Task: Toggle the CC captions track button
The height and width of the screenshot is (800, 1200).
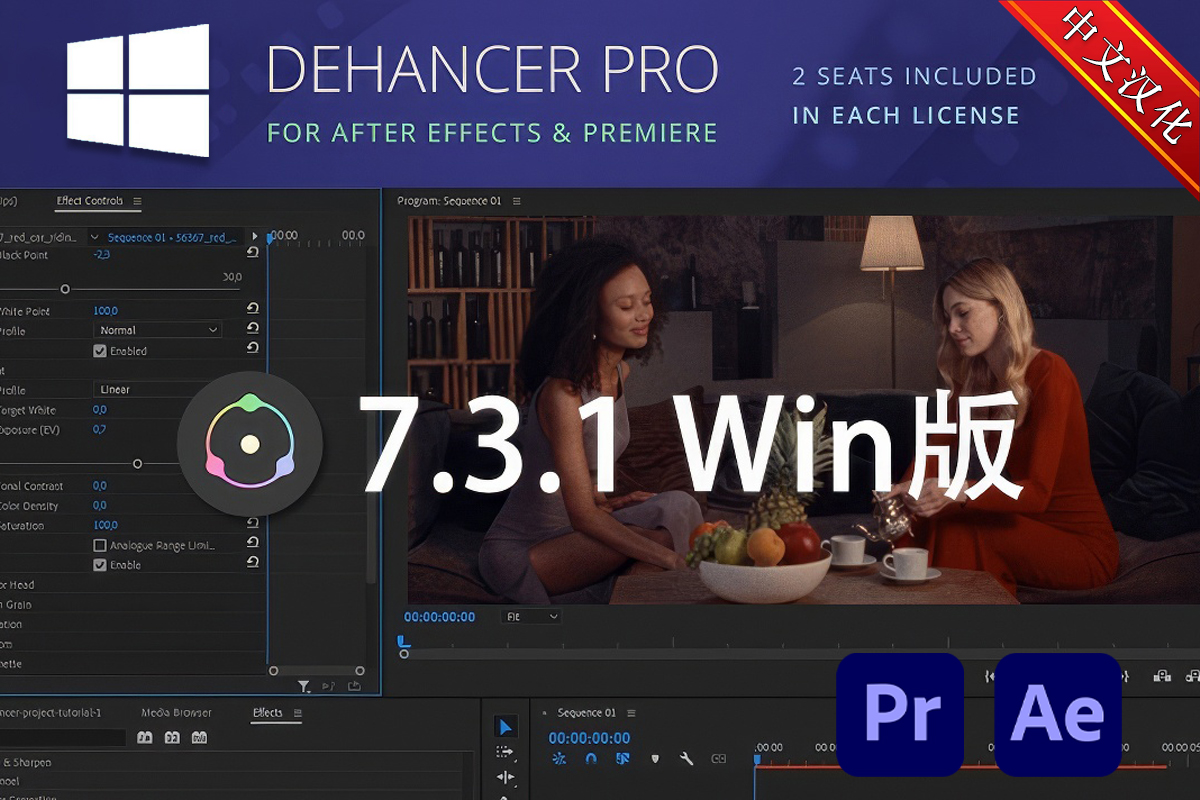Action: click(x=718, y=759)
